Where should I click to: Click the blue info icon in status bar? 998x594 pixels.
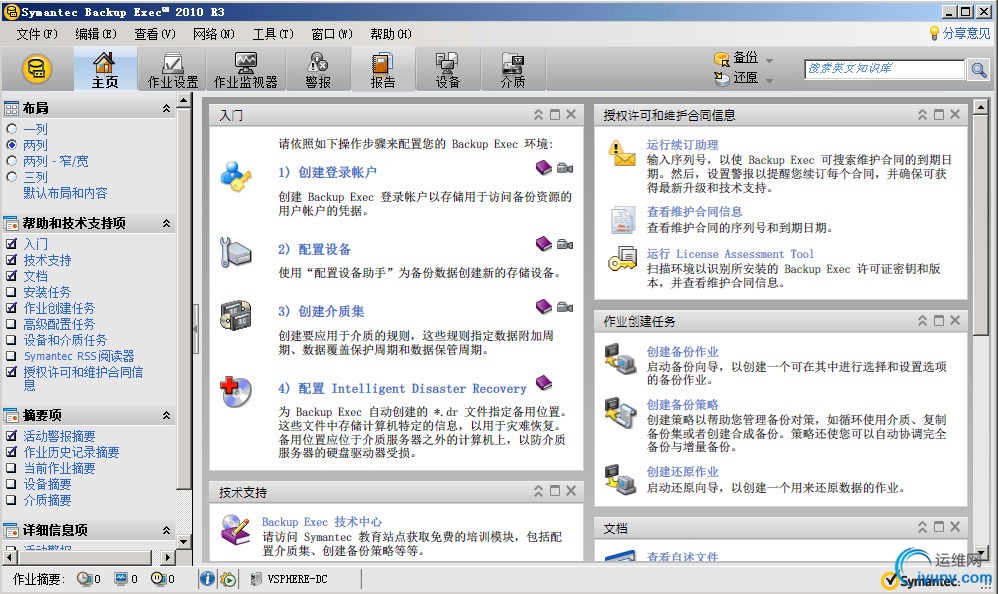[x=207, y=579]
